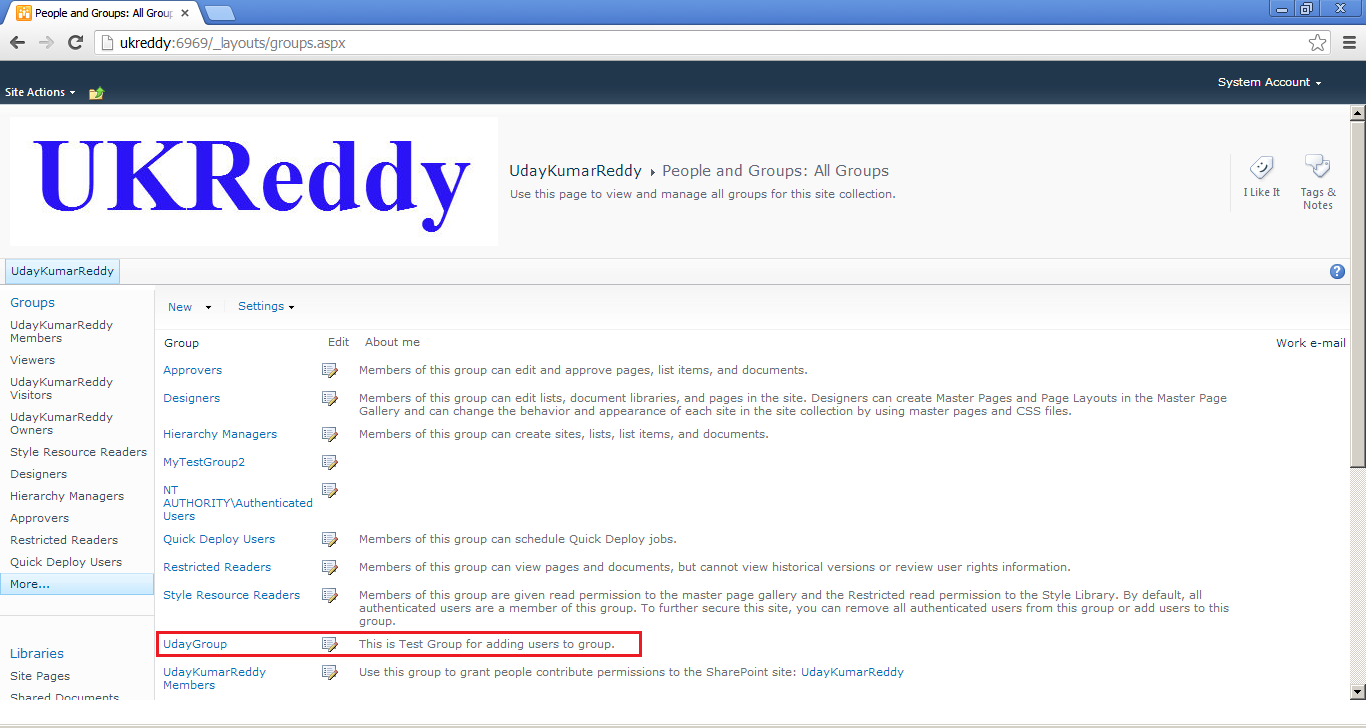This screenshot has height=728, width=1366.
Task: Click the Navigate Up folder icon
Action: point(96,93)
